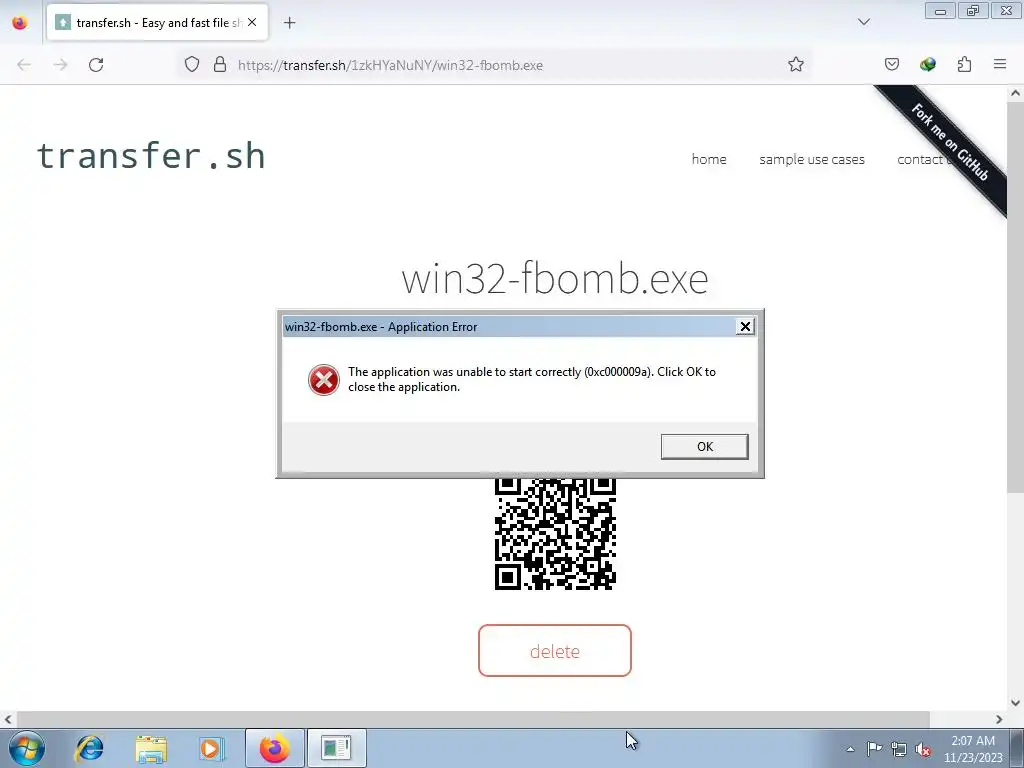The width and height of the screenshot is (1024, 768).
Task: Bookmark this page with the star icon
Action: 795,65
